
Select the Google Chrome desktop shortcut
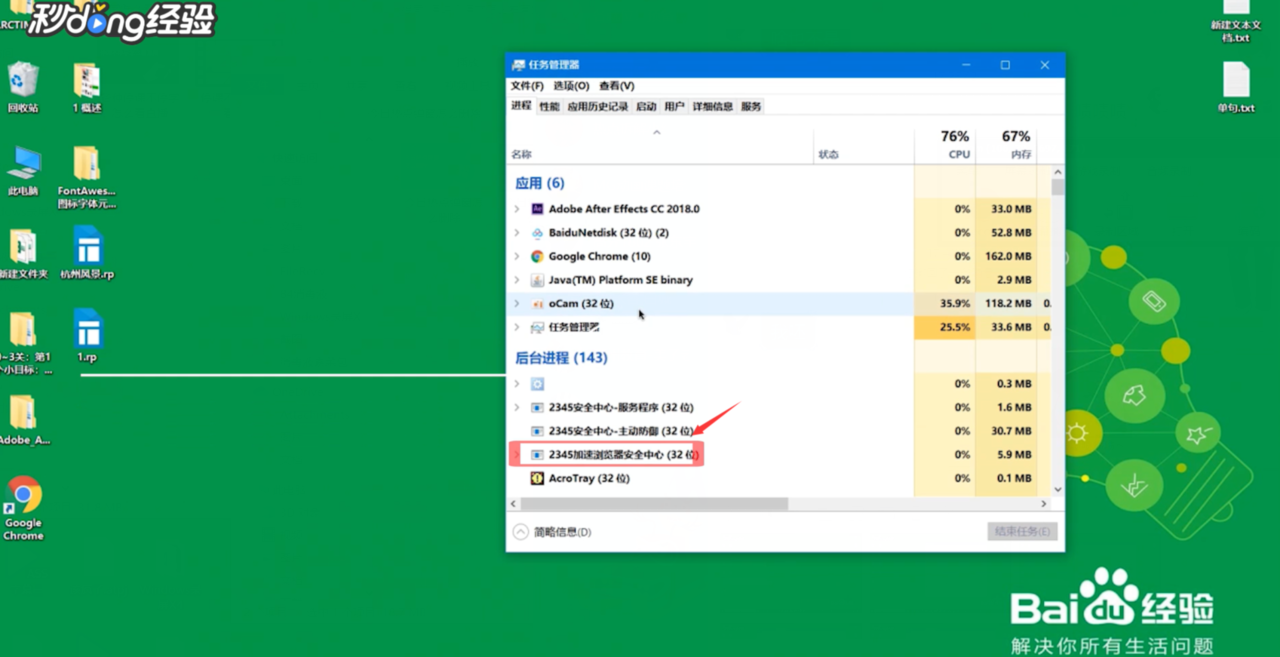coord(23,509)
